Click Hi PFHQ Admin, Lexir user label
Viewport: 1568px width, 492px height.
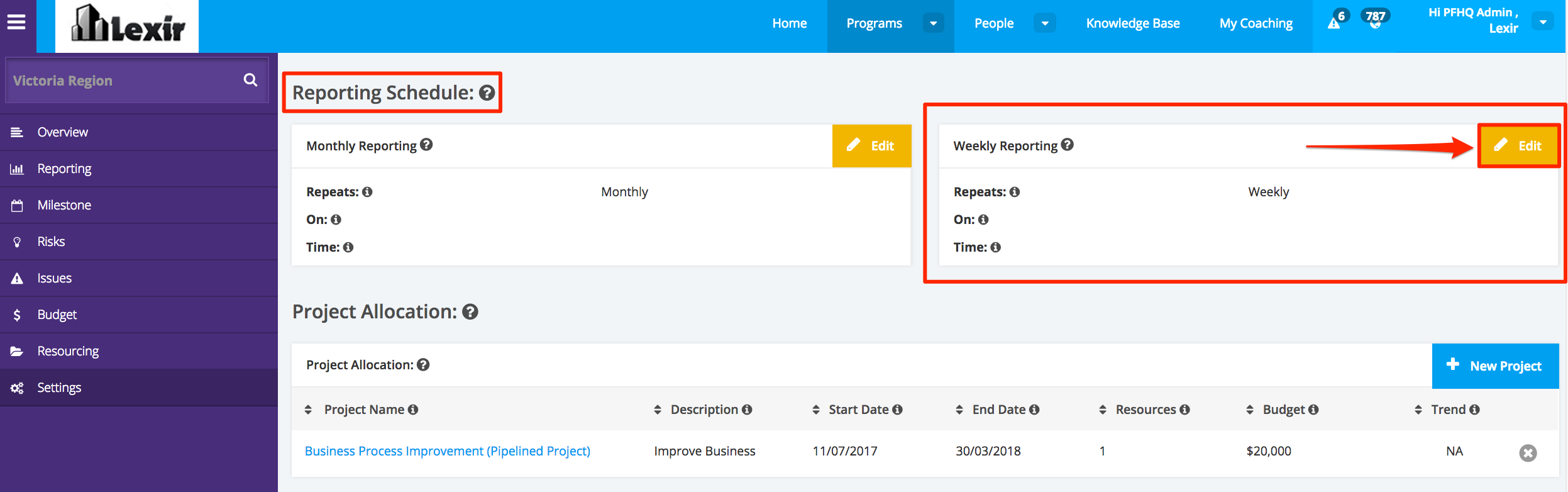click(1472, 20)
